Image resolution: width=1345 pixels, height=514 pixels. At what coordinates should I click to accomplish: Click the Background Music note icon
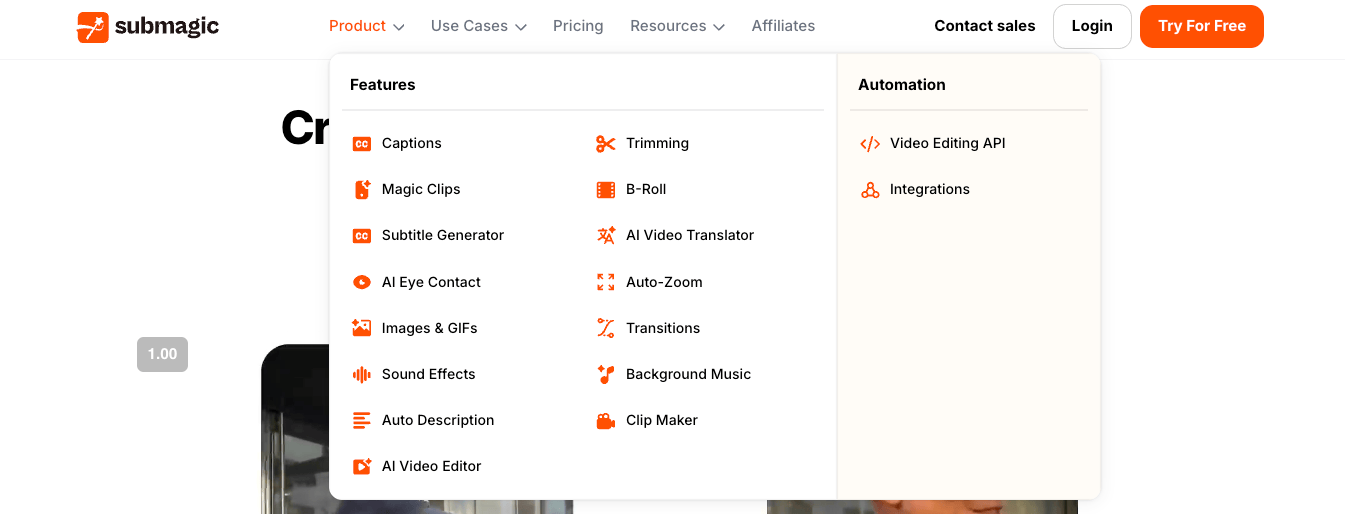click(606, 375)
